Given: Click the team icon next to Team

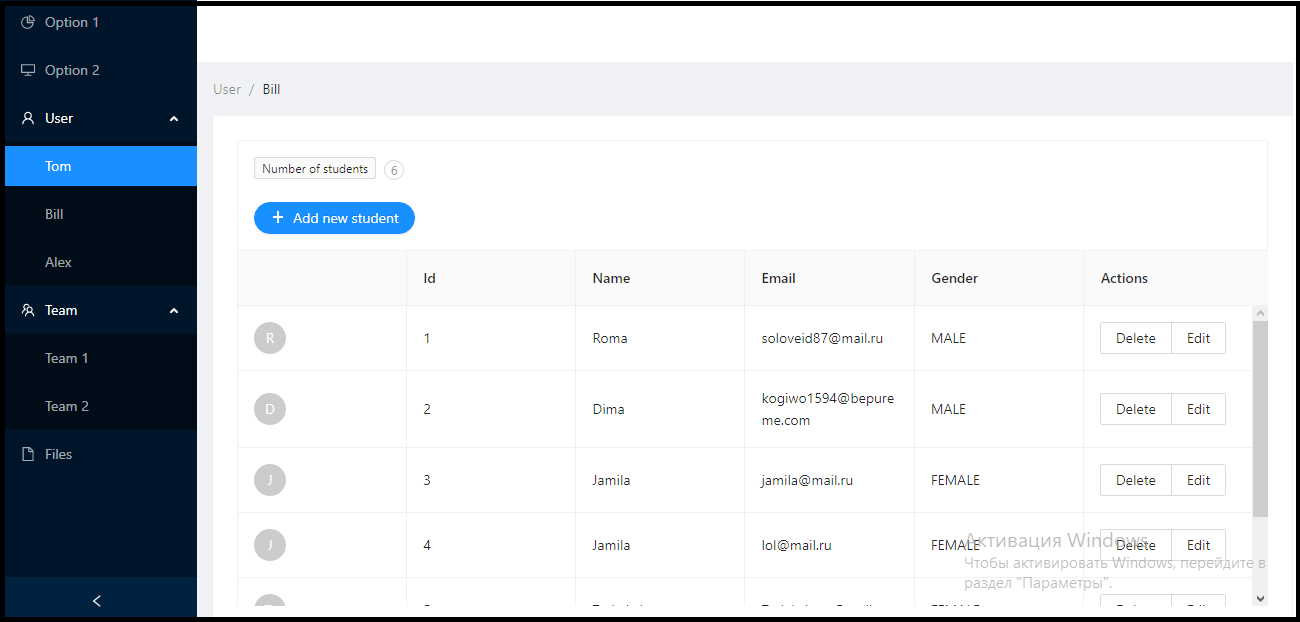Looking at the screenshot, I should coord(27,310).
